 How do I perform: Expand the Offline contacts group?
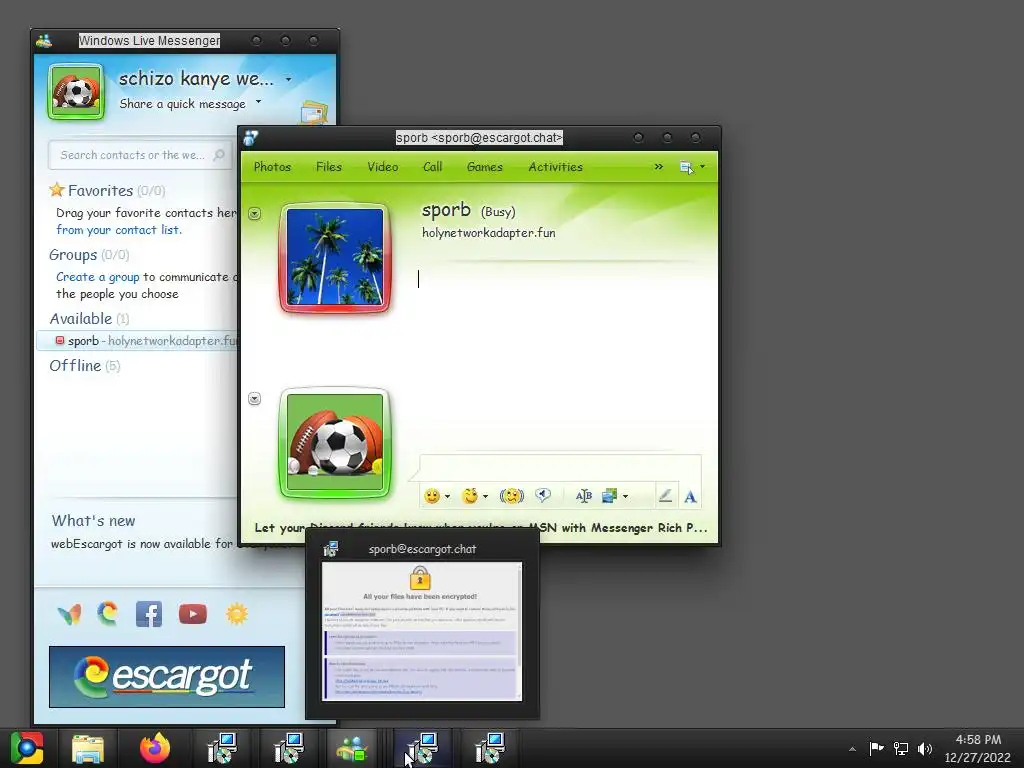pos(85,365)
